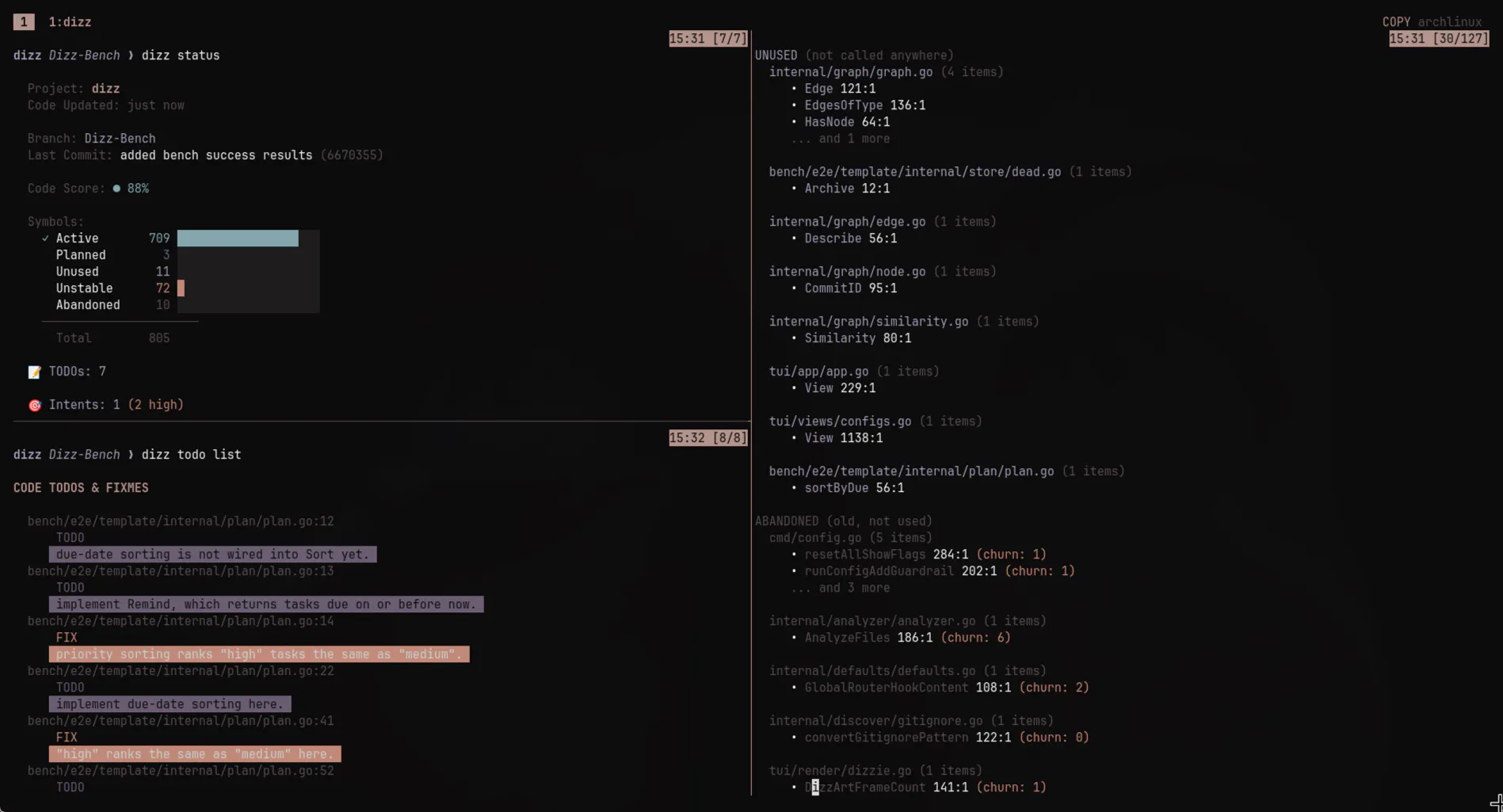1503x812 pixels.
Task: Click 'internal/graph/graph.go (4 items)' group
Action: [886, 72]
